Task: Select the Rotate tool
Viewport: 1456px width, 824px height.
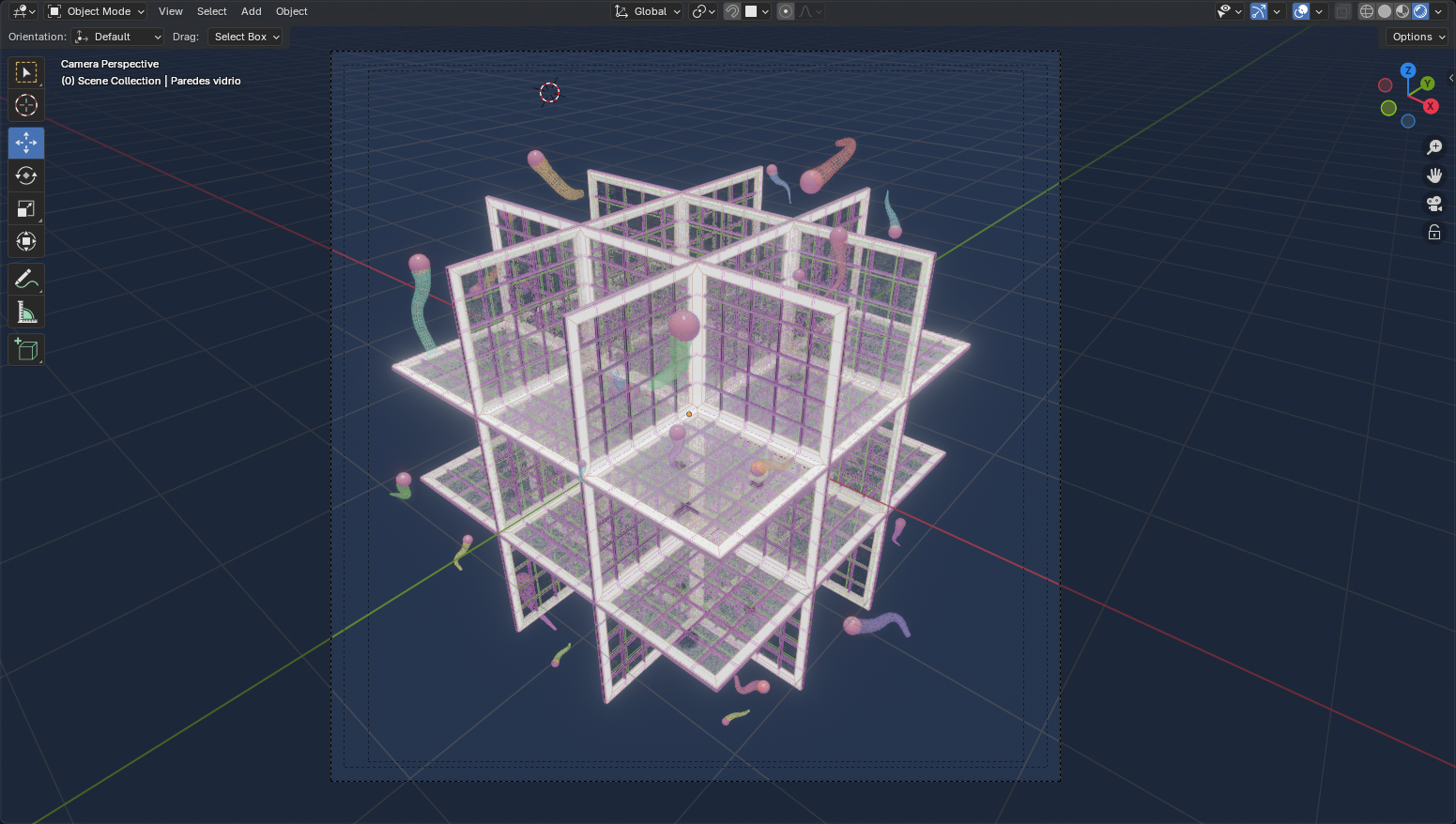Action: click(x=25, y=175)
